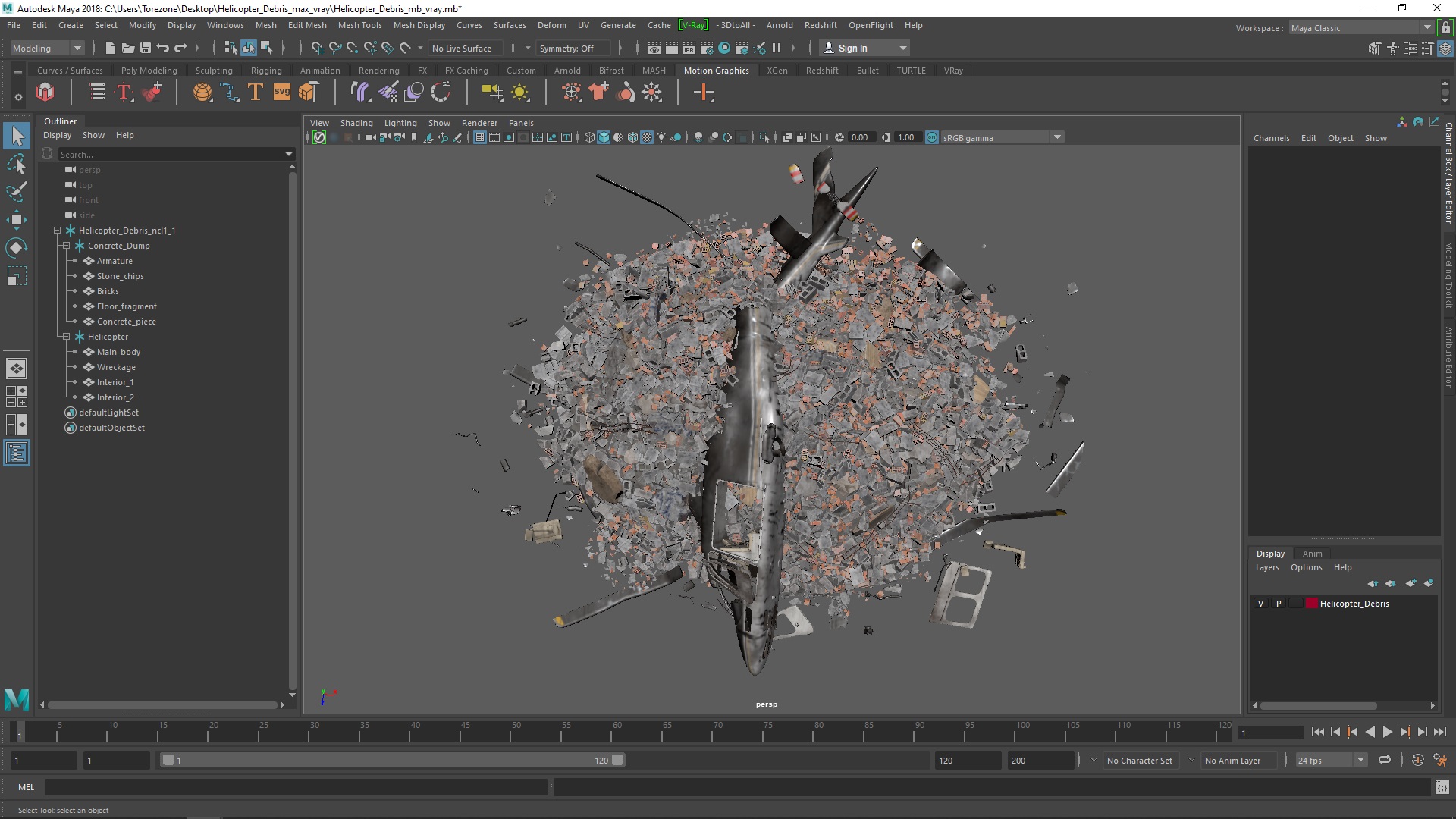The width and height of the screenshot is (1456, 819).
Task: Click the range slider end handle
Action: (617, 760)
